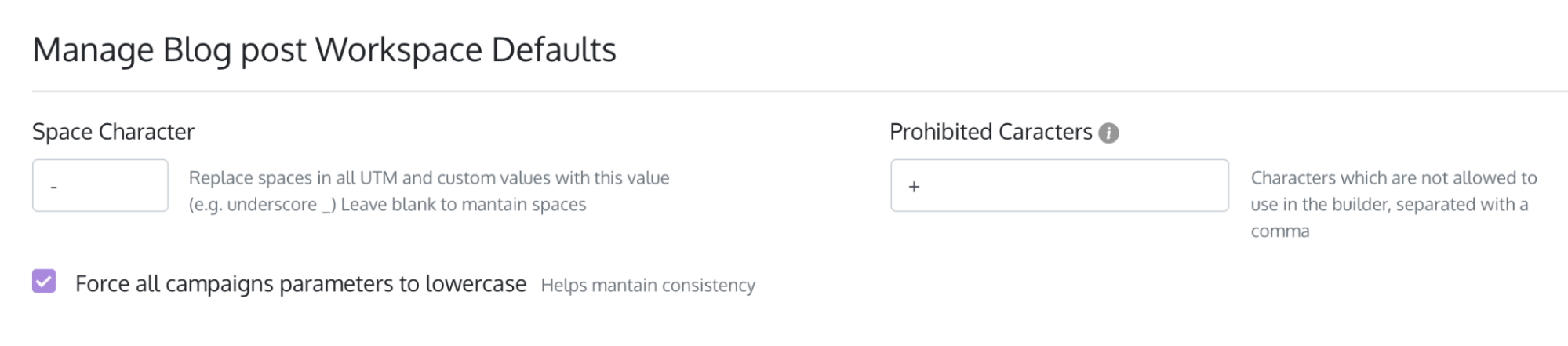
Task: Click the word "lowercase" in checkbox label
Action: pyautogui.click(x=476, y=283)
